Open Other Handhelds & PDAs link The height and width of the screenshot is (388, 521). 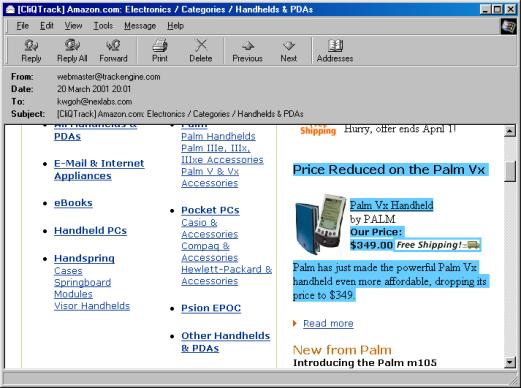point(226,342)
